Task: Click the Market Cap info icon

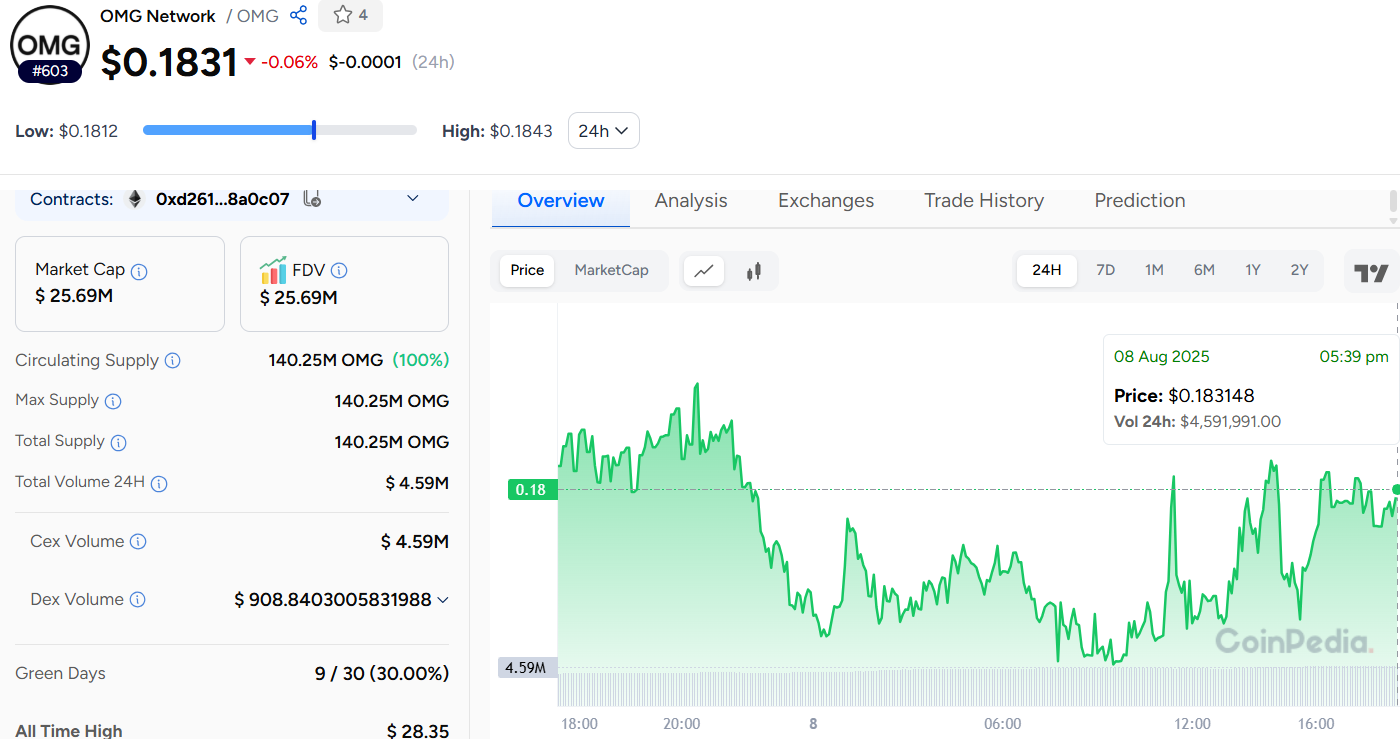Action: point(140,271)
